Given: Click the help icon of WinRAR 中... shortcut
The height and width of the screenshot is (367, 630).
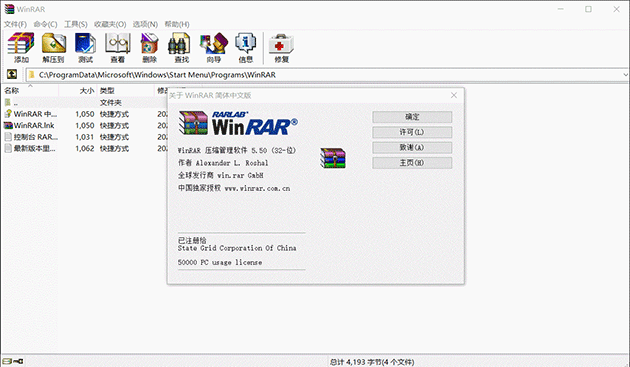Looking at the screenshot, I should [x=8, y=114].
